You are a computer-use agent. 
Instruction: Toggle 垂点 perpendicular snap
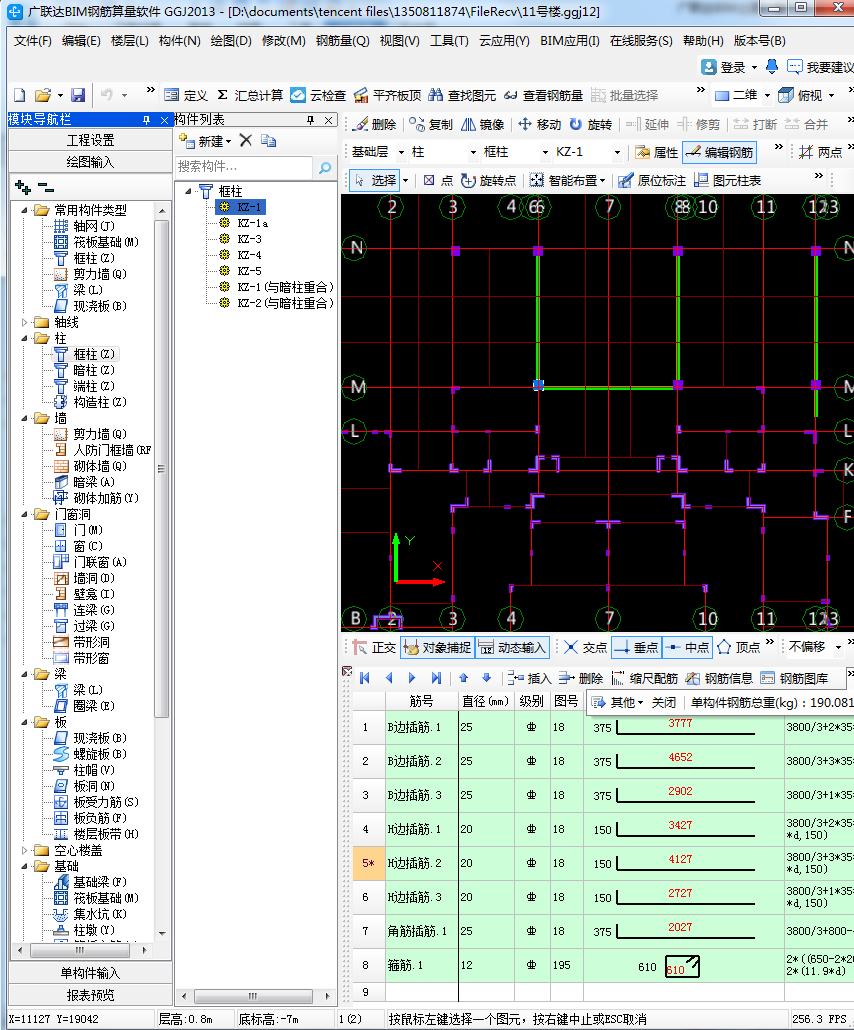636,648
